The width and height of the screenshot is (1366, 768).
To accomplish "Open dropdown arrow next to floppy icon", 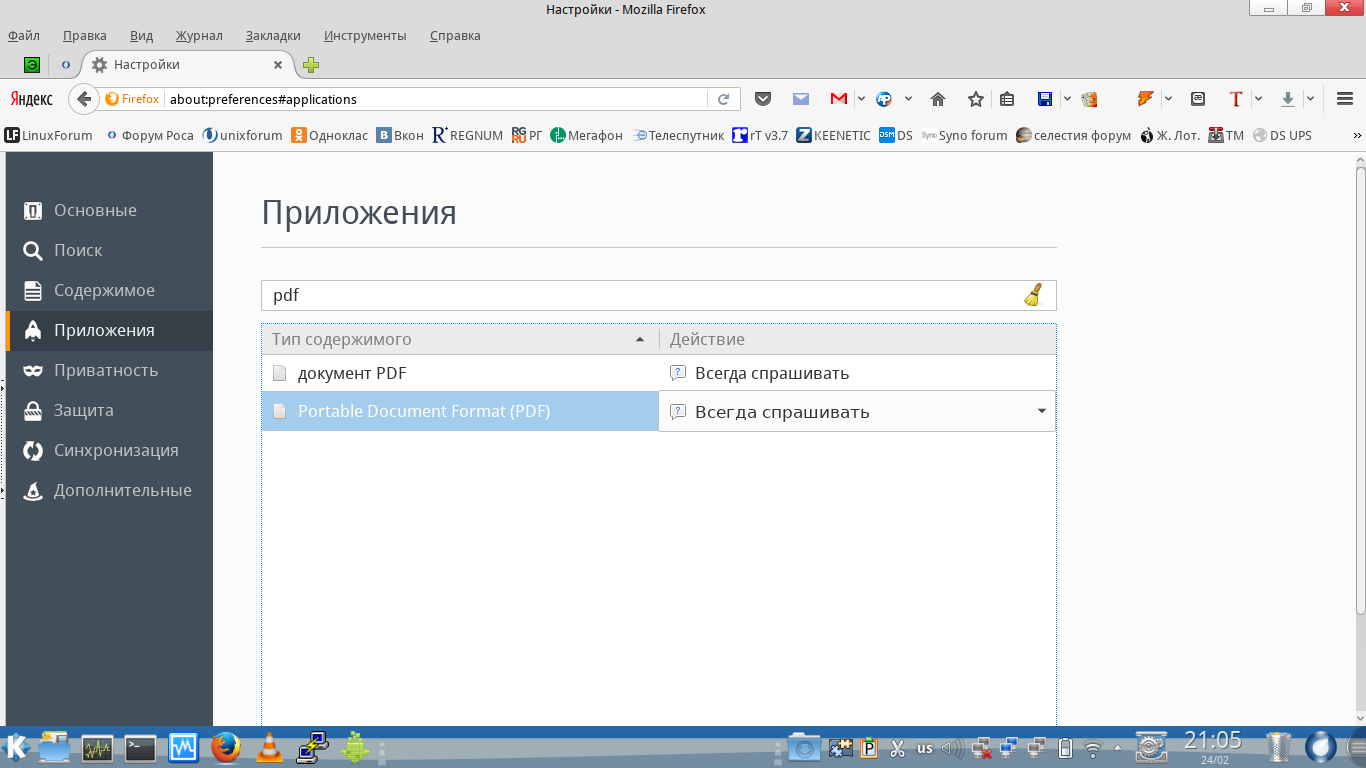I will (1067, 99).
